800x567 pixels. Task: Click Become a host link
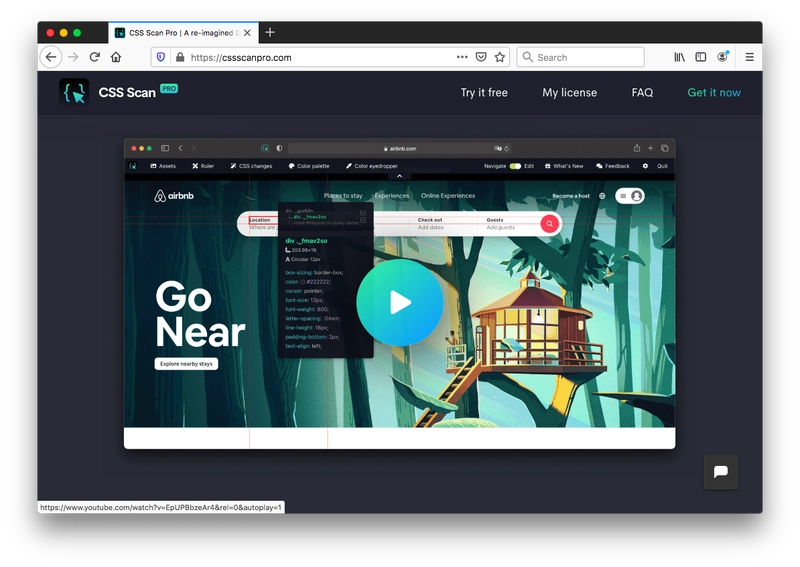571,196
